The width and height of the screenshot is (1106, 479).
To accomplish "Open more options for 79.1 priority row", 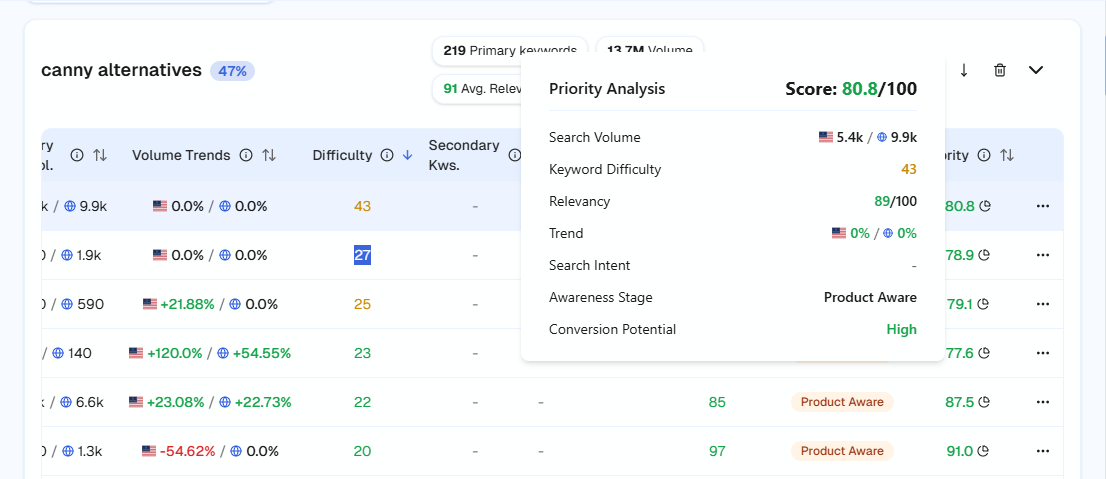I will coord(1043,304).
